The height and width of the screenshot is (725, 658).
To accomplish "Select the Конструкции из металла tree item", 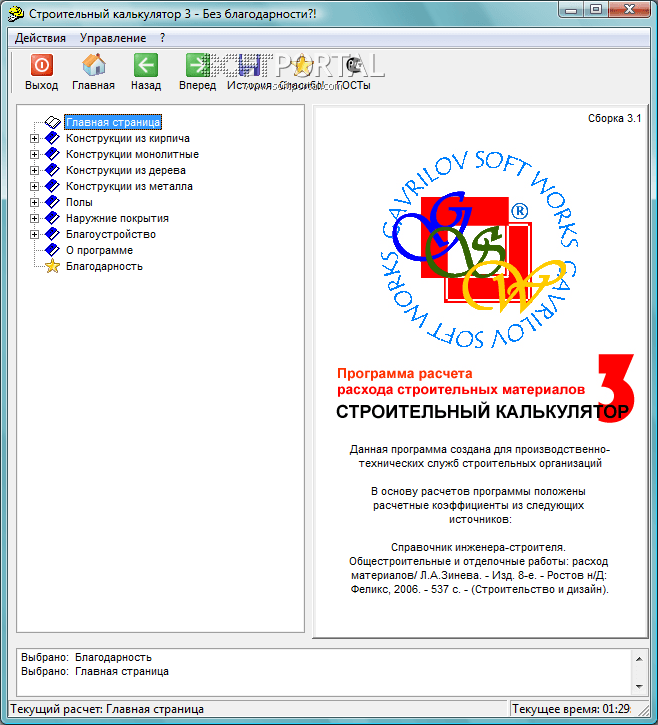I will pyautogui.click(x=129, y=186).
